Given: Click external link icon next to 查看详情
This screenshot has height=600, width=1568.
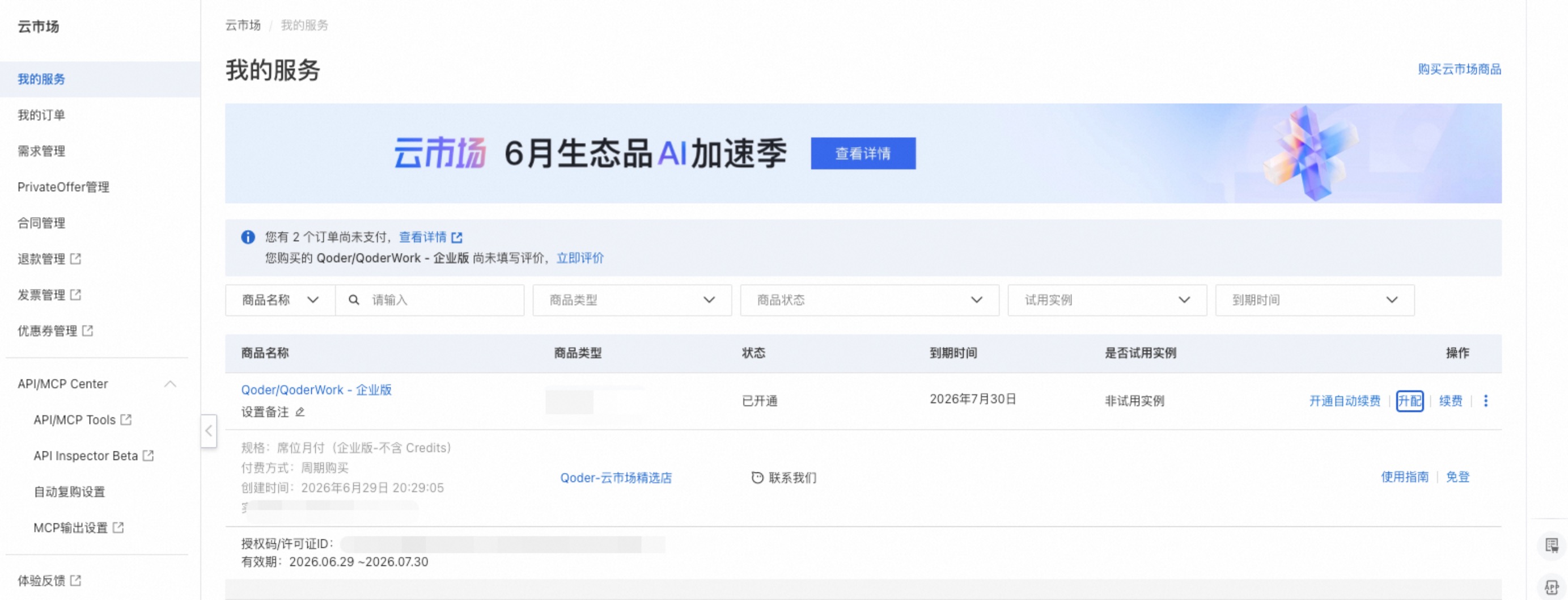Looking at the screenshot, I should pos(457,238).
